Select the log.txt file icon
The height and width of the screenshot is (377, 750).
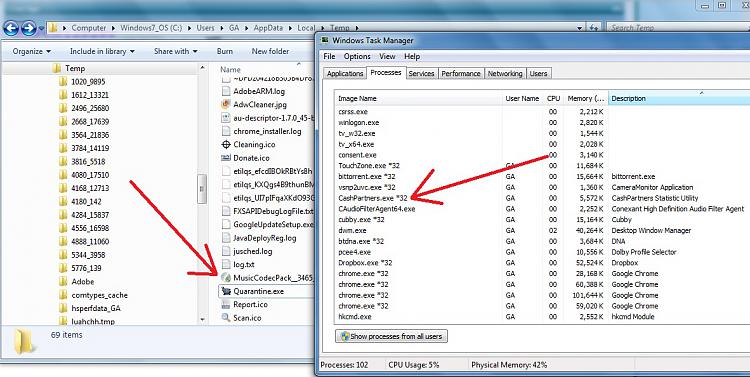pyautogui.click(x=226, y=264)
